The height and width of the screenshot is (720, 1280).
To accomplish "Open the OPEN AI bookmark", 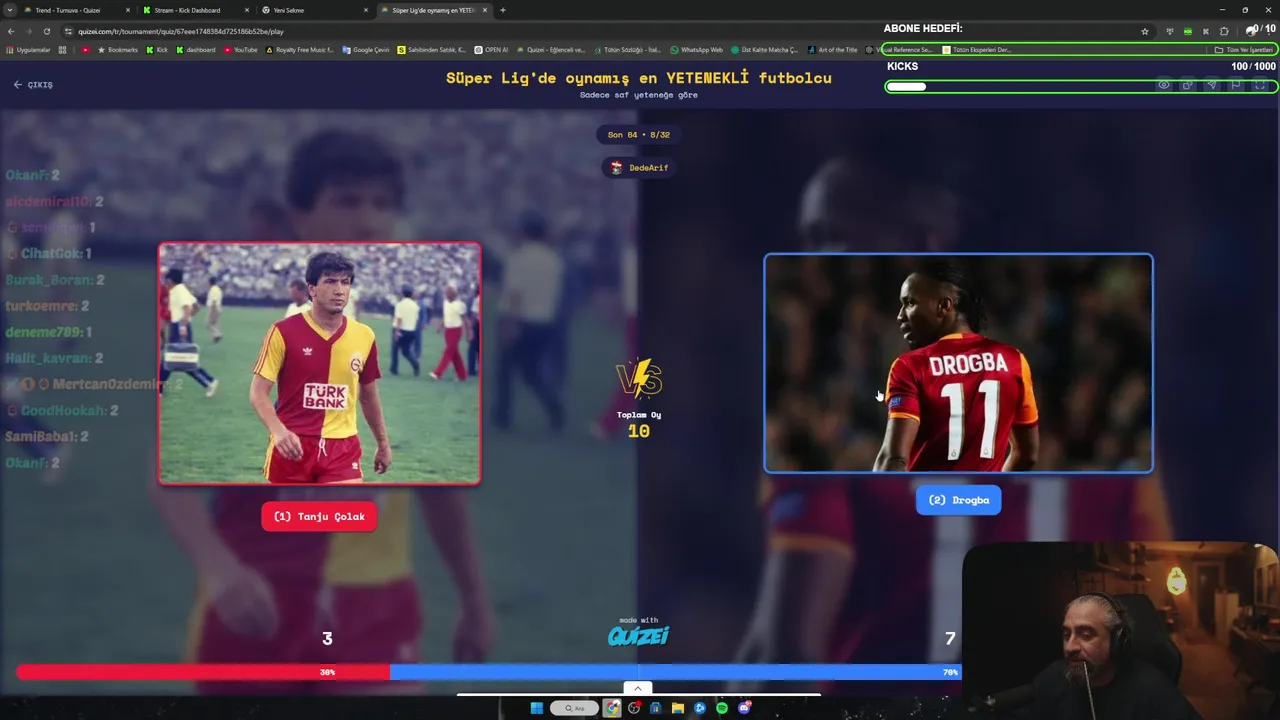I will click(x=491, y=49).
